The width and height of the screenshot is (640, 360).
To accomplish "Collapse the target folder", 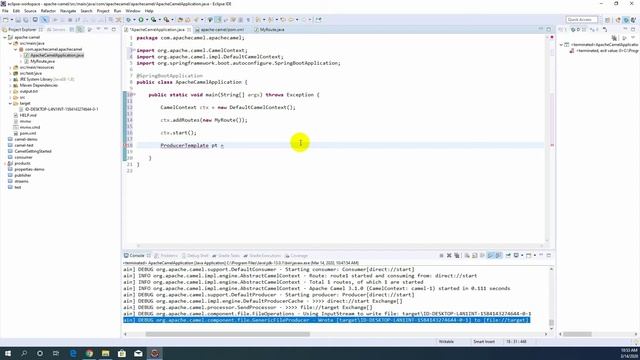I will (x=10, y=103).
